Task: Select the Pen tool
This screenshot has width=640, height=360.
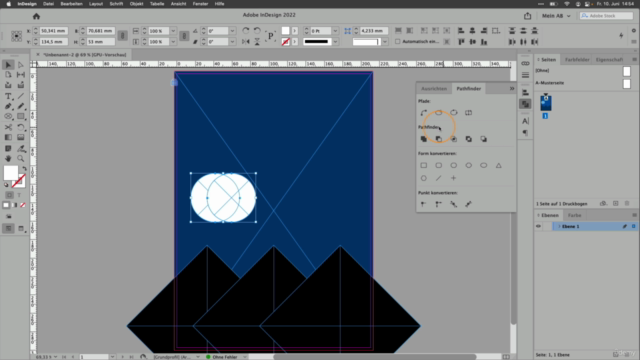Action: point(8,107)
